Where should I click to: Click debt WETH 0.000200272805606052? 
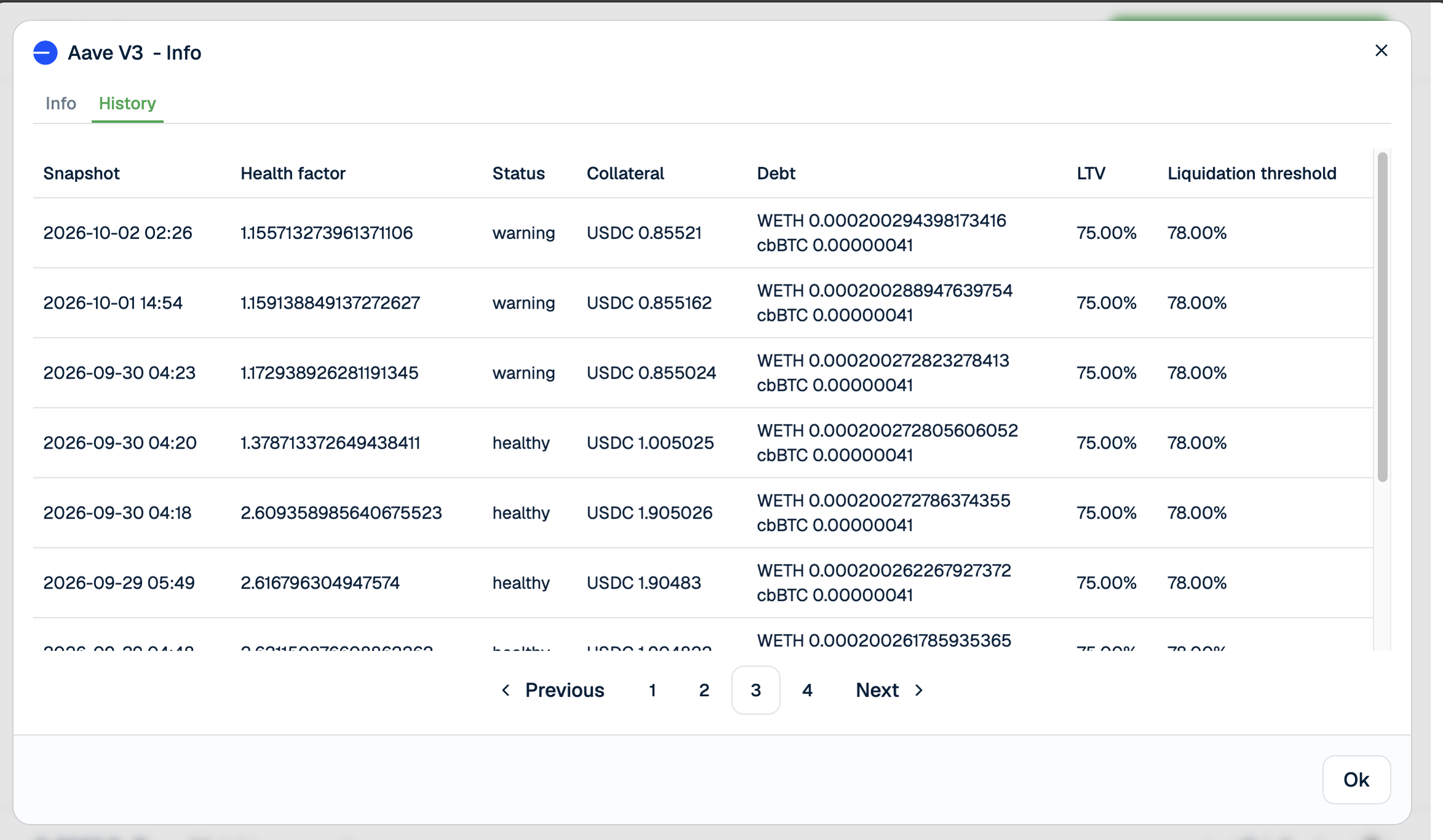(x=887, y=431)
